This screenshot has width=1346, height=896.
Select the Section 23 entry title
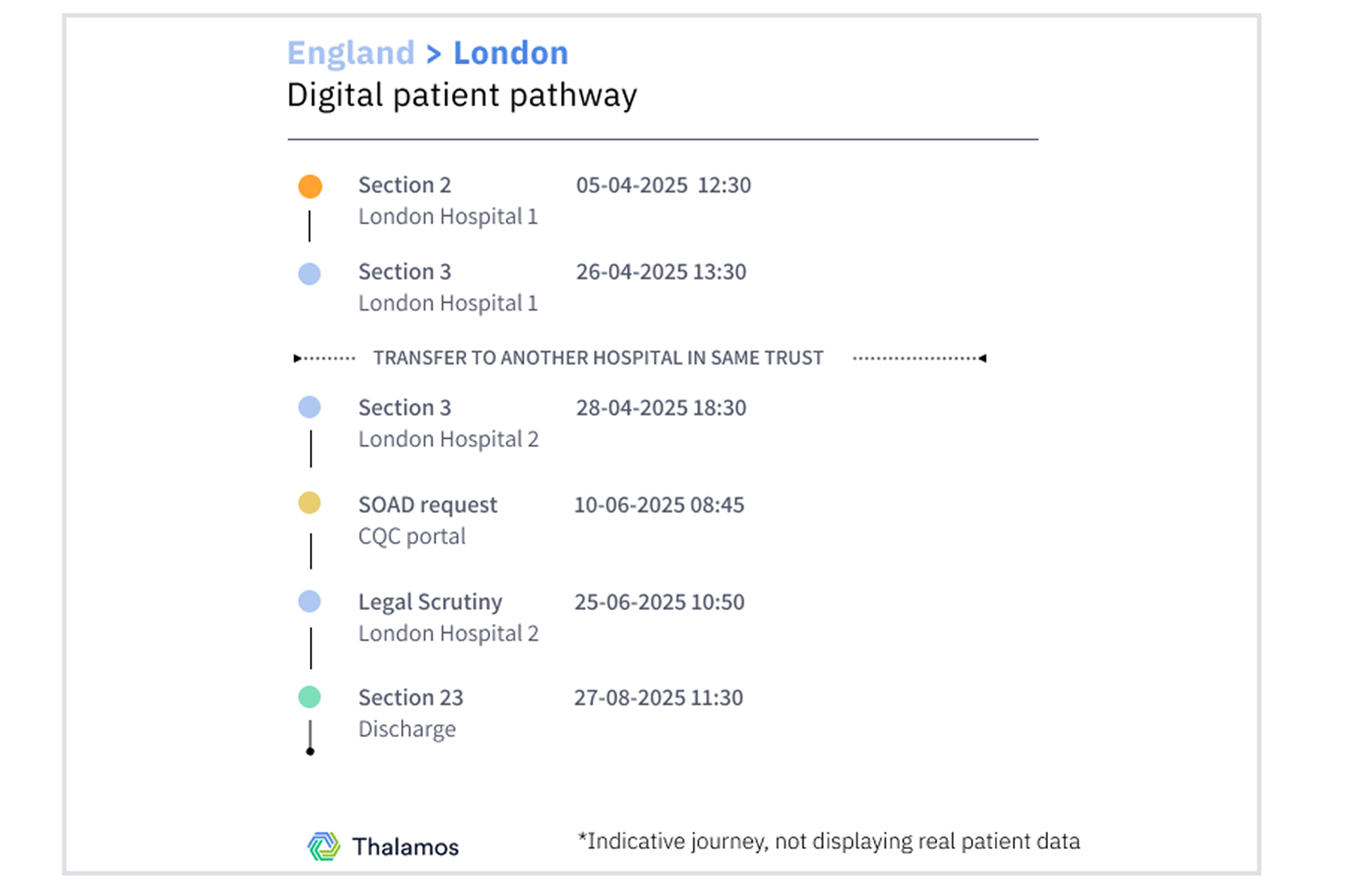[411, 697]
